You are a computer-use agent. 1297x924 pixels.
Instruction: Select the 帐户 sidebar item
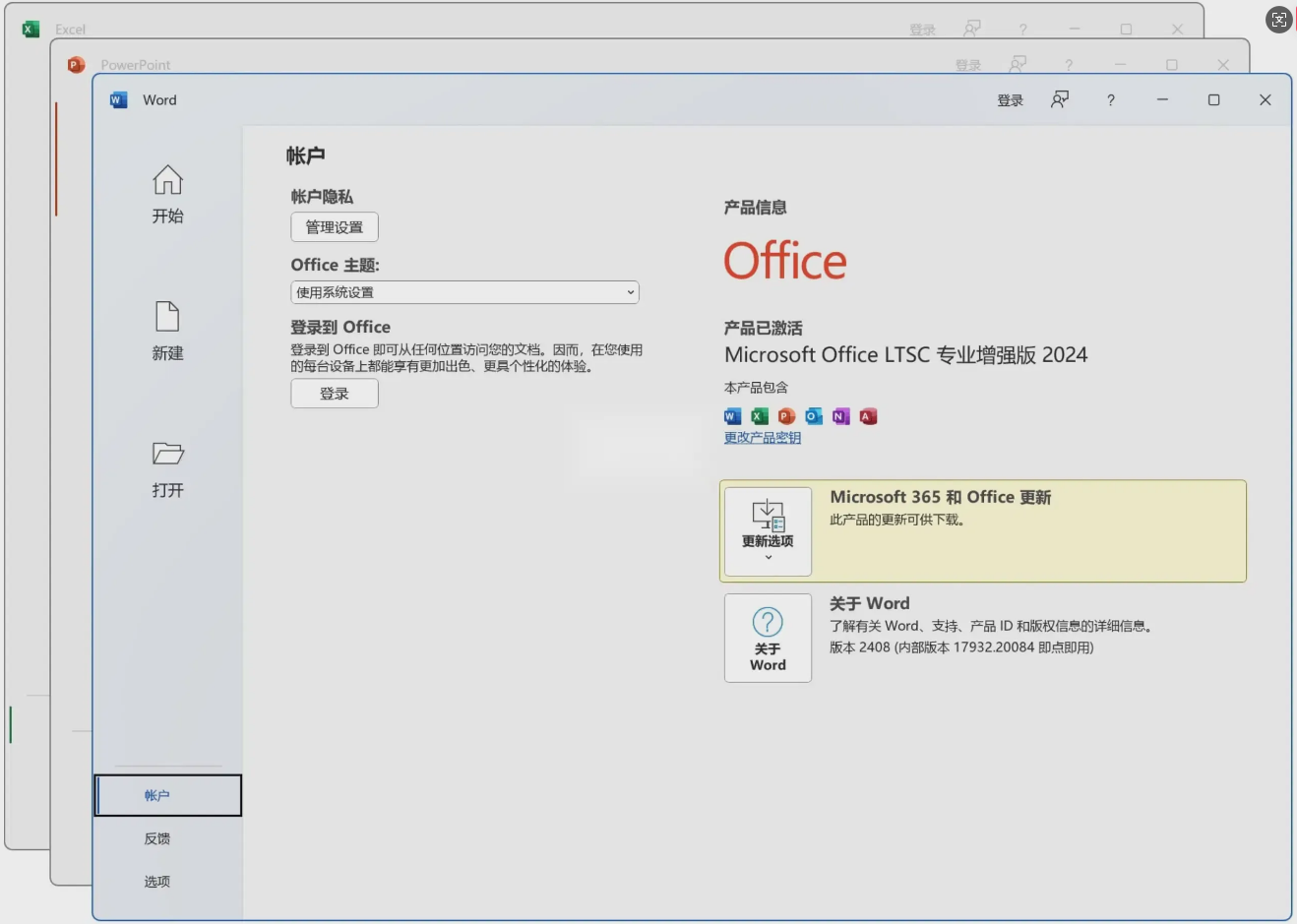pos(168,795)
